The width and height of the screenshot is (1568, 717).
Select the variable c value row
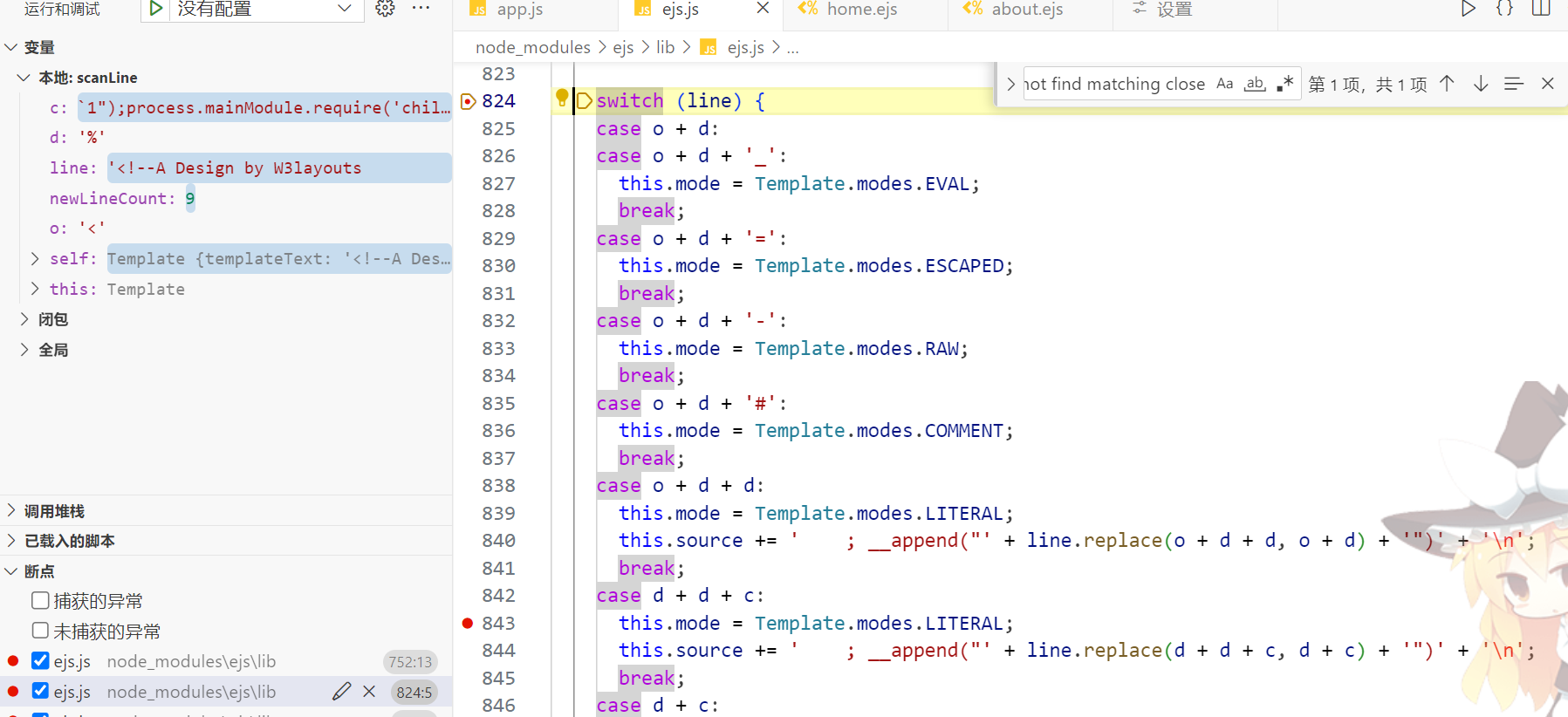point(265,108)
